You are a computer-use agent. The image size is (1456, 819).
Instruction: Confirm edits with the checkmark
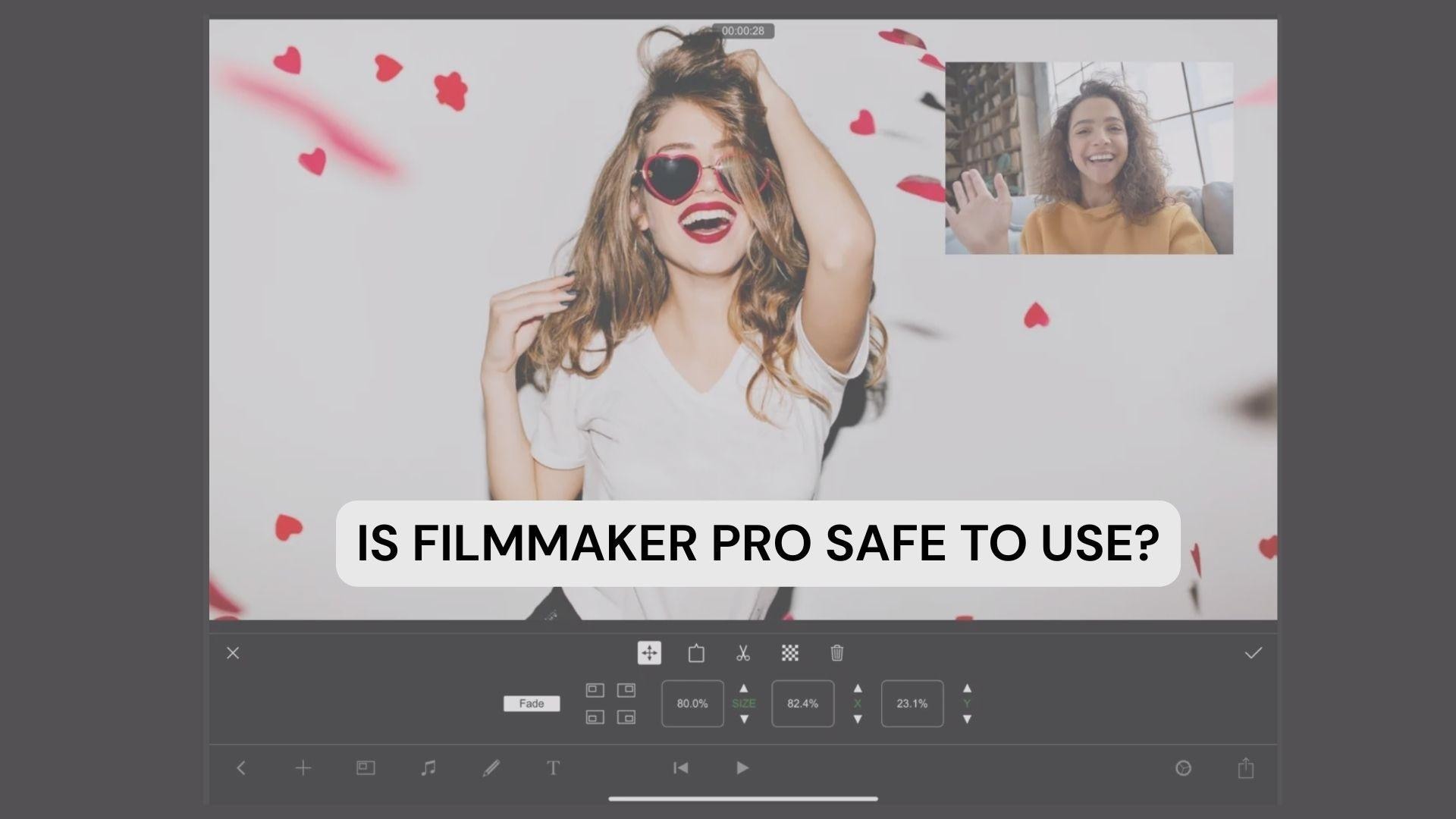pyautogui.click(x=1254, y=653)
